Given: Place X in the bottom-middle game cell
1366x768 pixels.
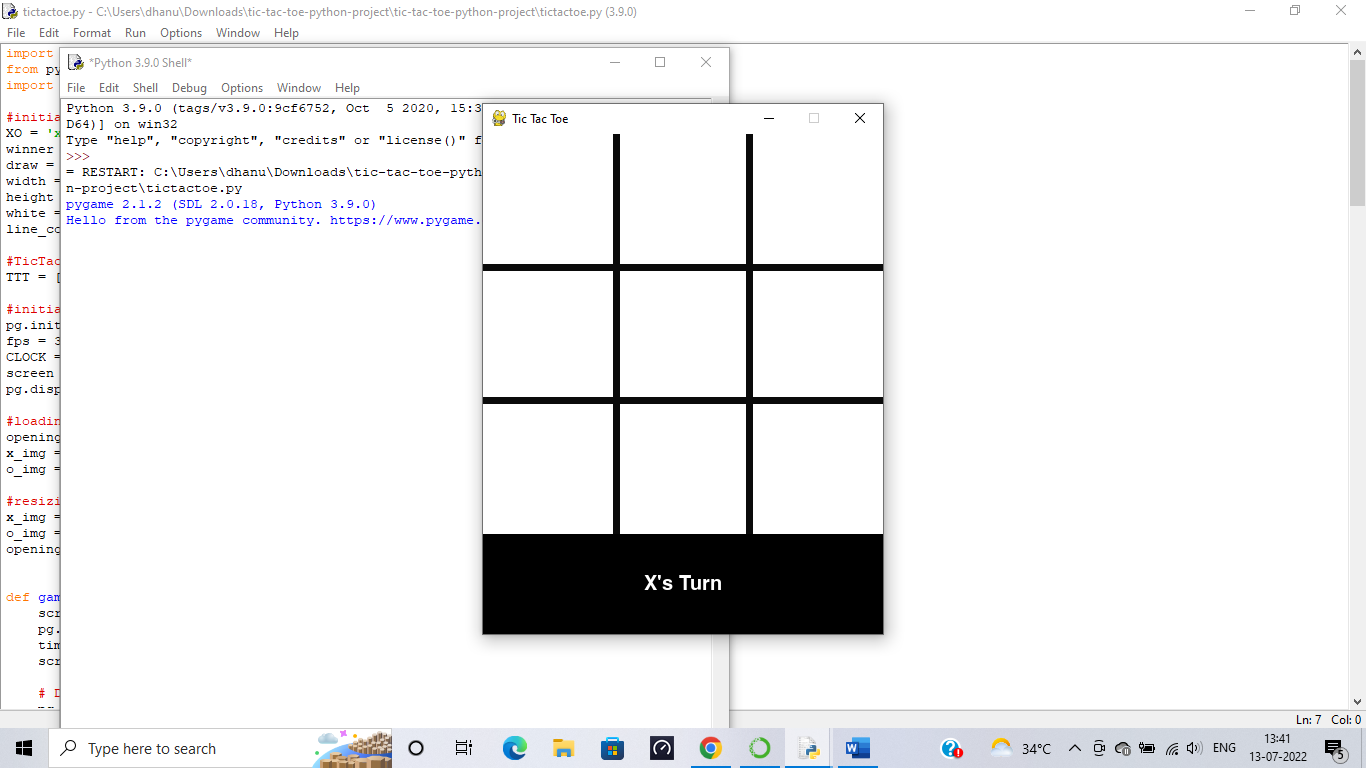Looking at the screenshot, I should click(x=683, y=469).
